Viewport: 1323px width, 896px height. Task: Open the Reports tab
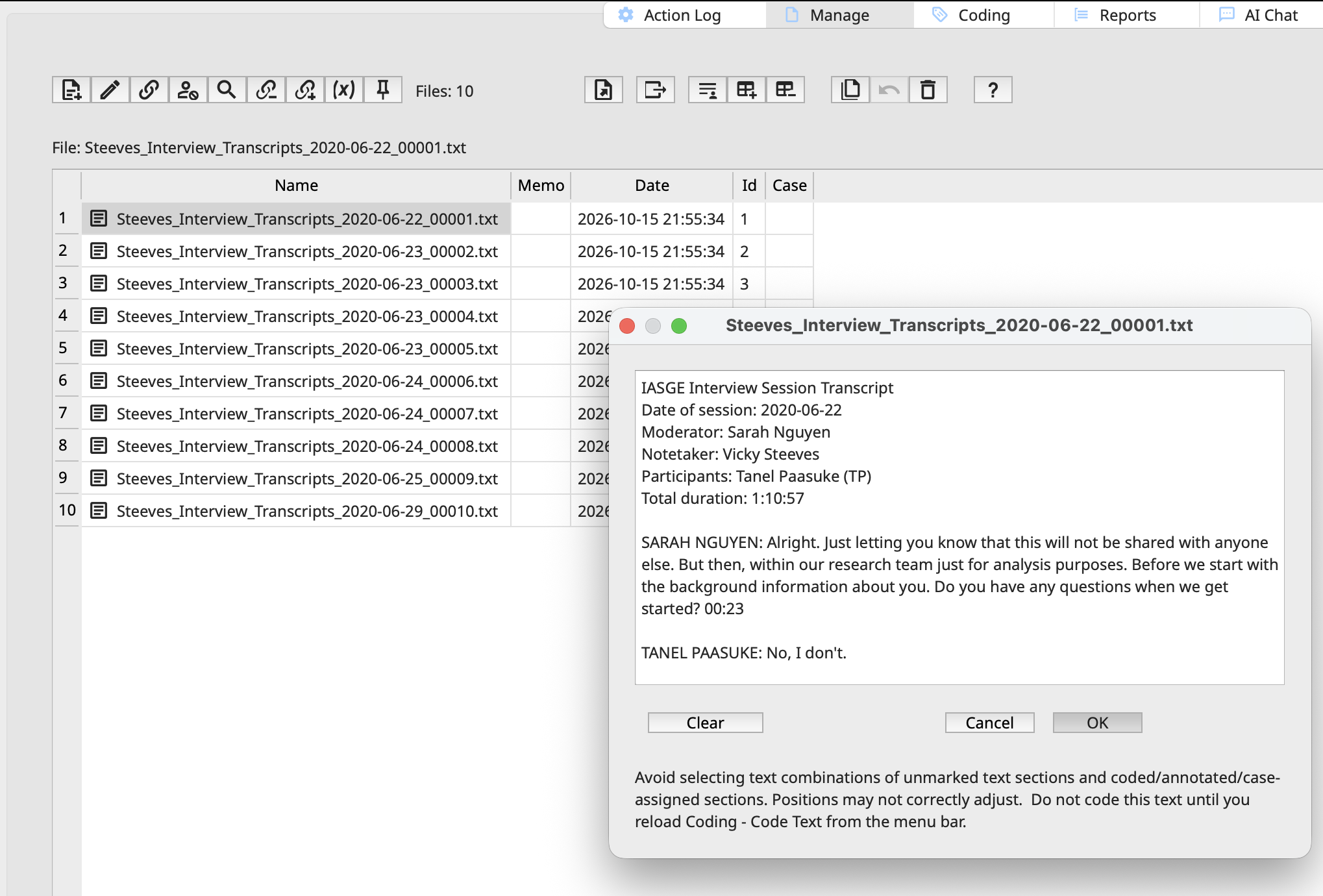pos(1127,15)
